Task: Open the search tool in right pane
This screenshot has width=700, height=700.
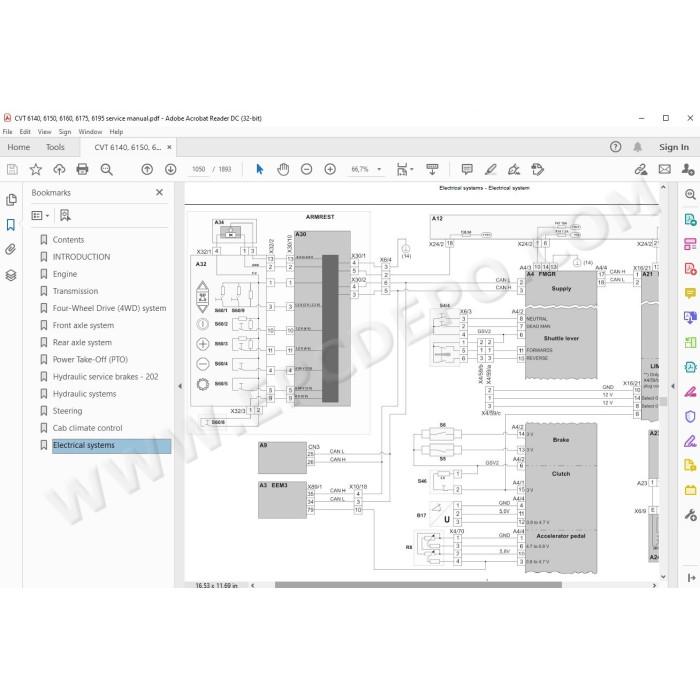Action: click(690, 194)
